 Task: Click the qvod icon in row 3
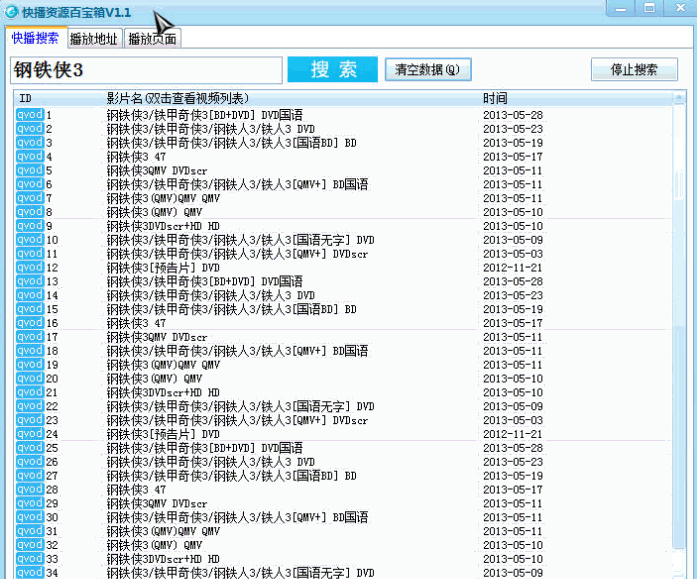point(30,142)
